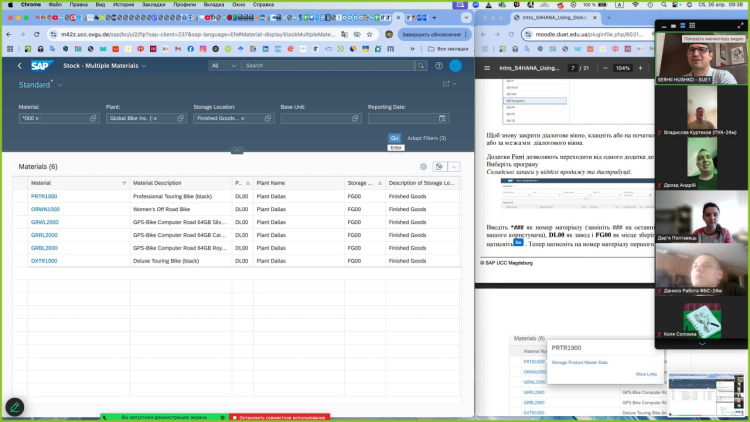Open table settings gear icon
750x422 pixels.
click(x=424, y=167)
